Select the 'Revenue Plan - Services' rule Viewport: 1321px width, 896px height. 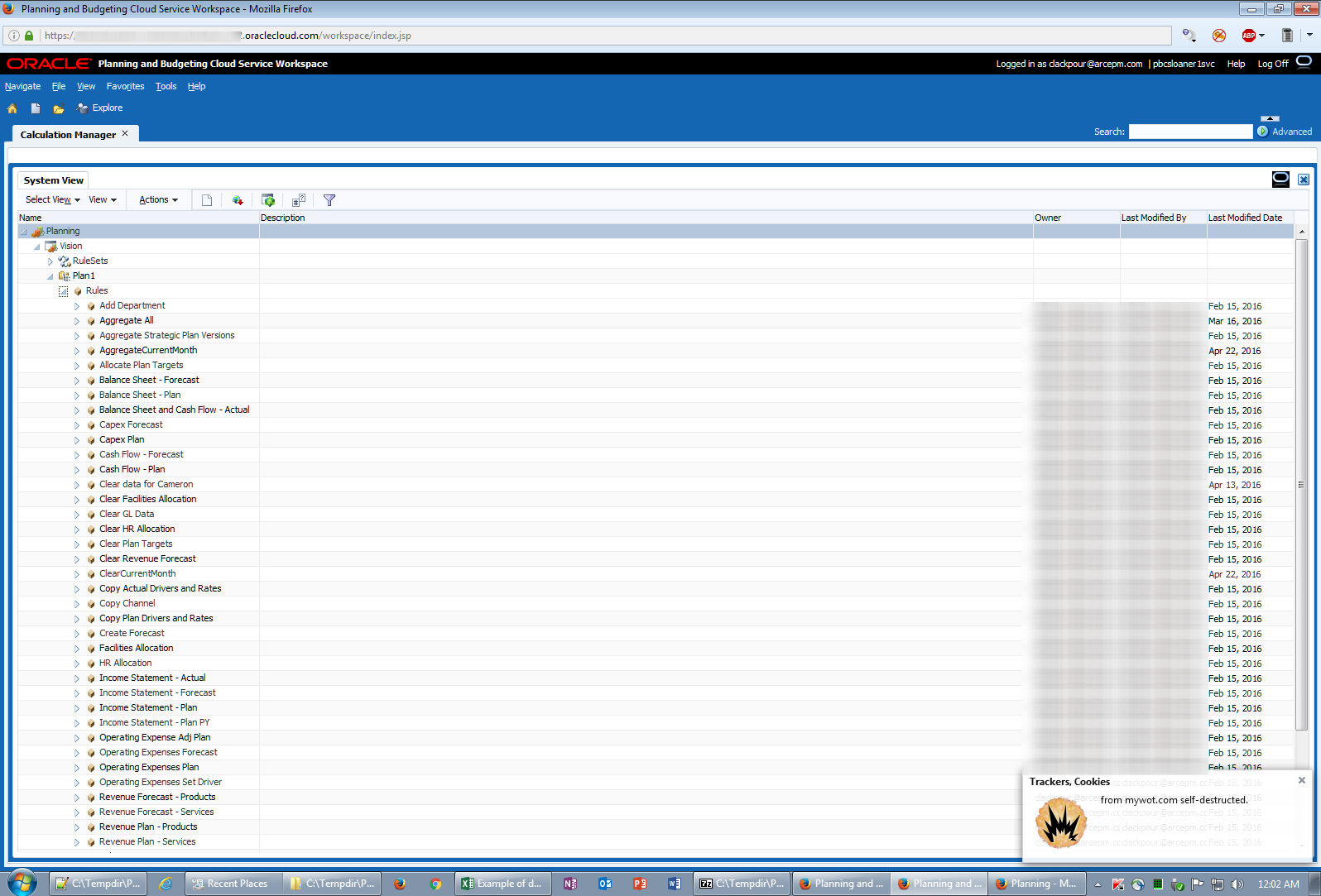click(147, 842)
